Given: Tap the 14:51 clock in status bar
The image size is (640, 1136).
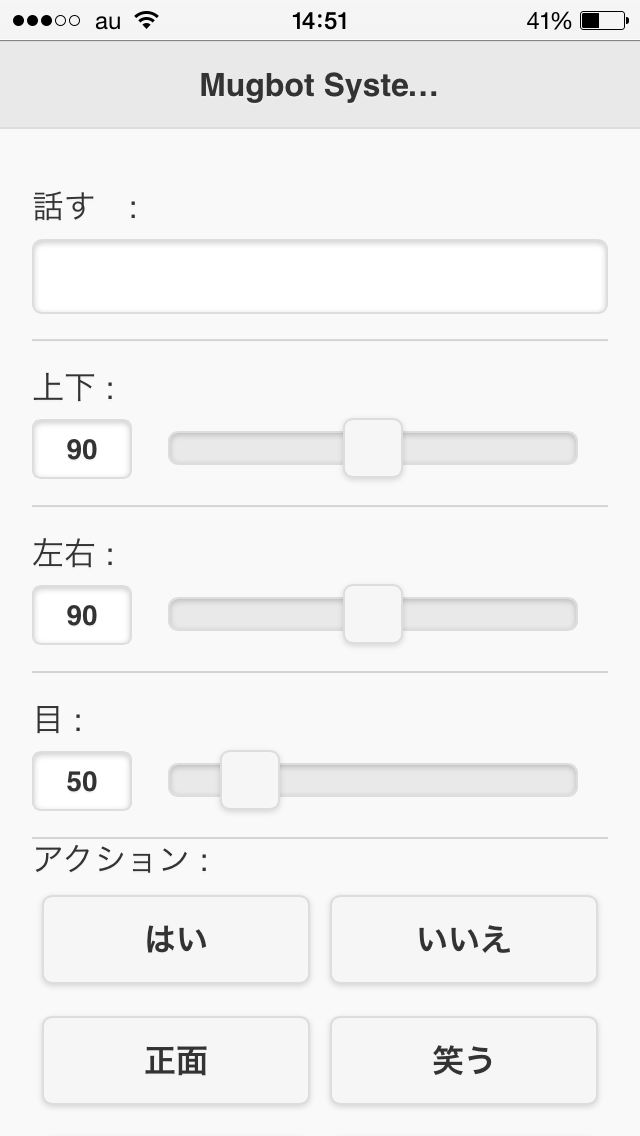Looking at the screenshot, I should pyautogui.click(x=320, y=20).
